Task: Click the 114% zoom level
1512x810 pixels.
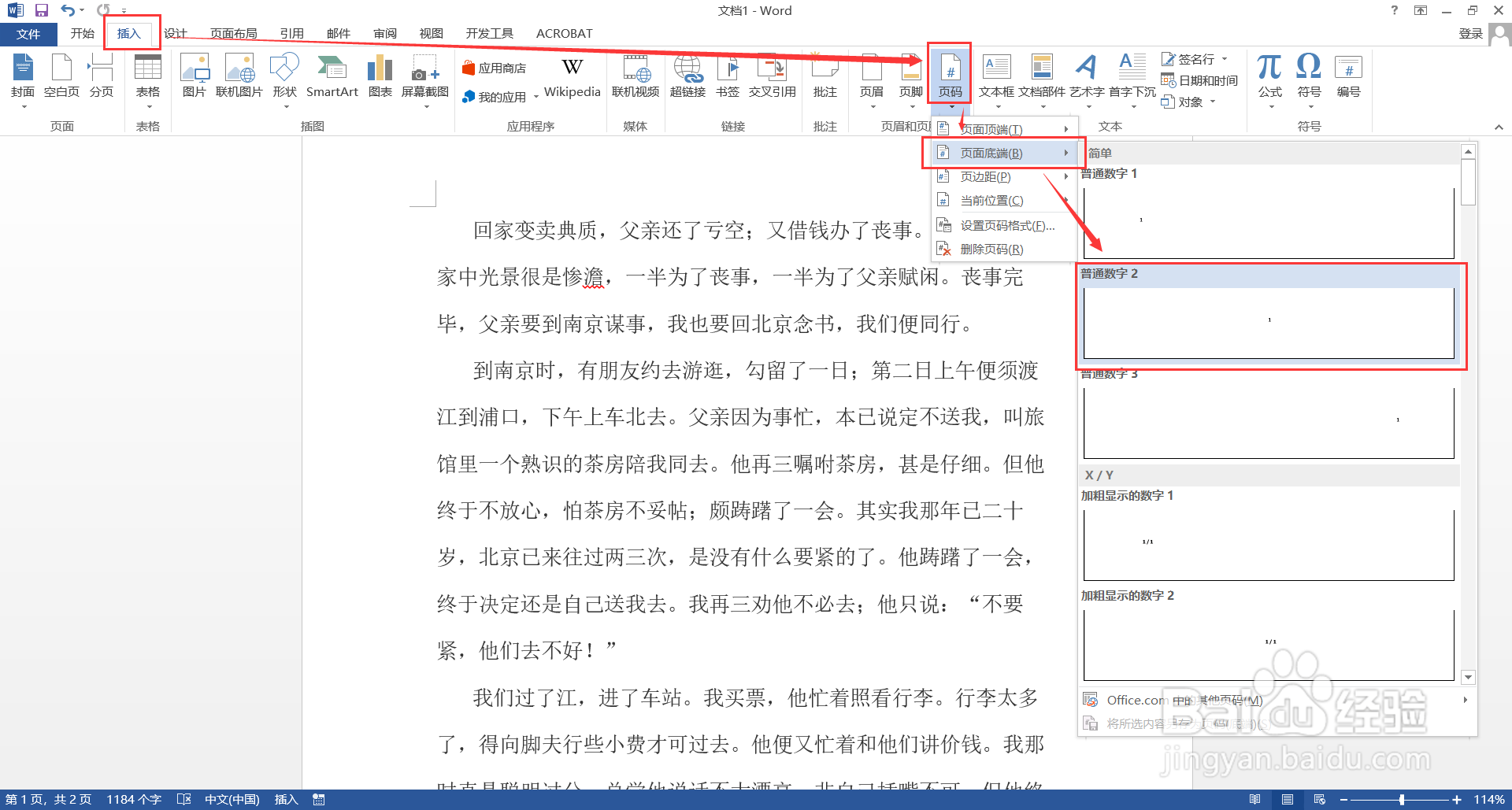Action: [x=1489, y=799]
